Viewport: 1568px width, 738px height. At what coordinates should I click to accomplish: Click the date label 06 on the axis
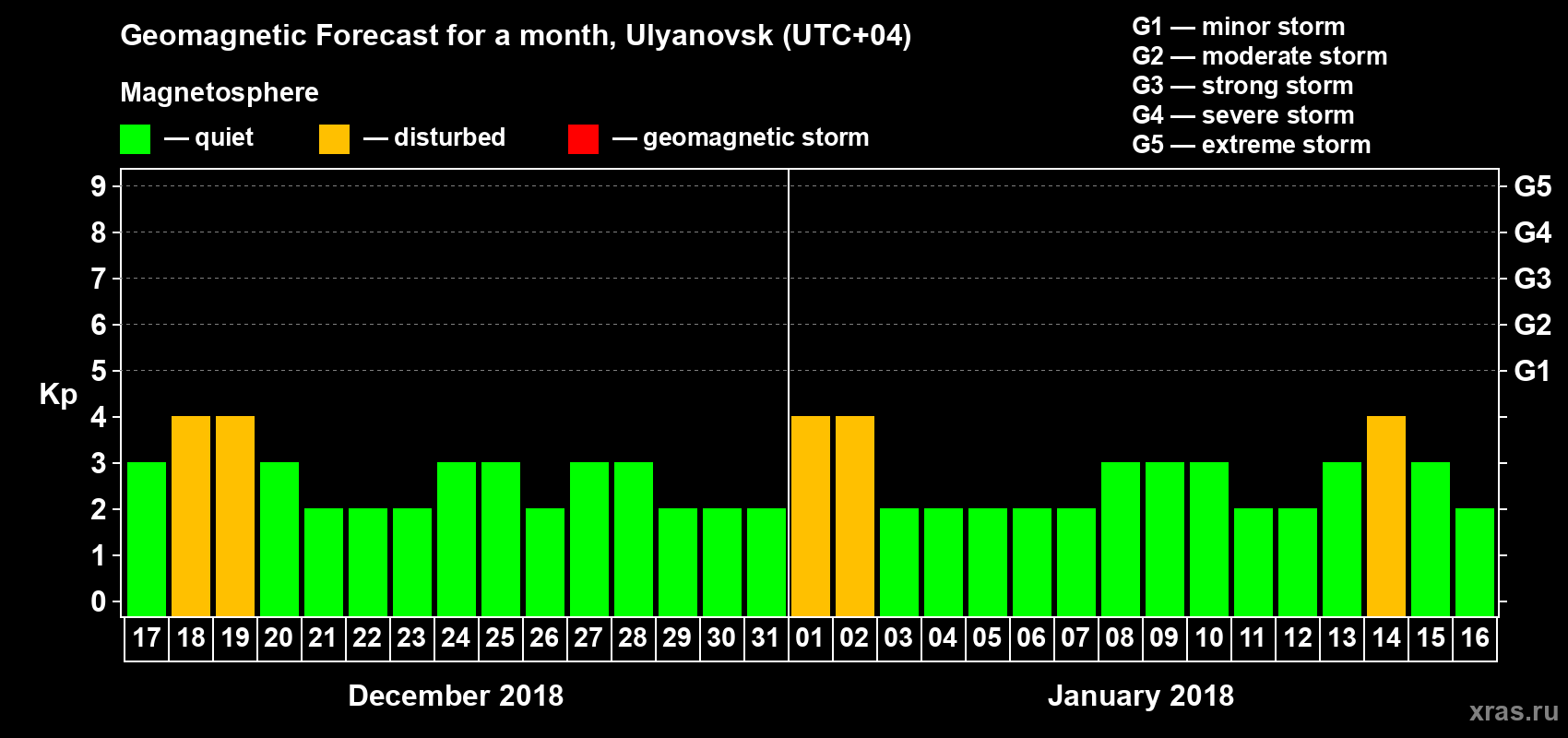(1031, 637)
